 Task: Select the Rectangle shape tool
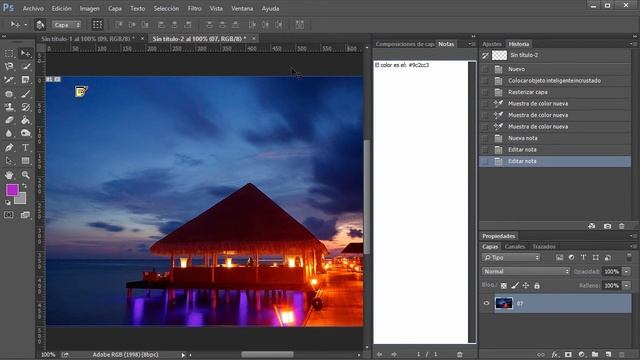[25, 161]
